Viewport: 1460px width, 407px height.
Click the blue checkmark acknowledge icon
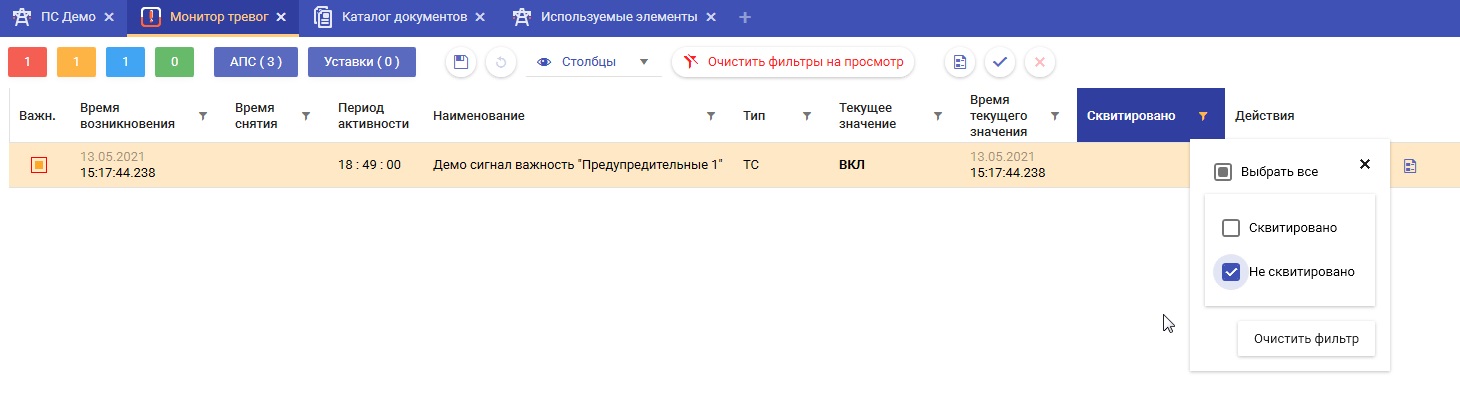click(x=1000, y=62)
